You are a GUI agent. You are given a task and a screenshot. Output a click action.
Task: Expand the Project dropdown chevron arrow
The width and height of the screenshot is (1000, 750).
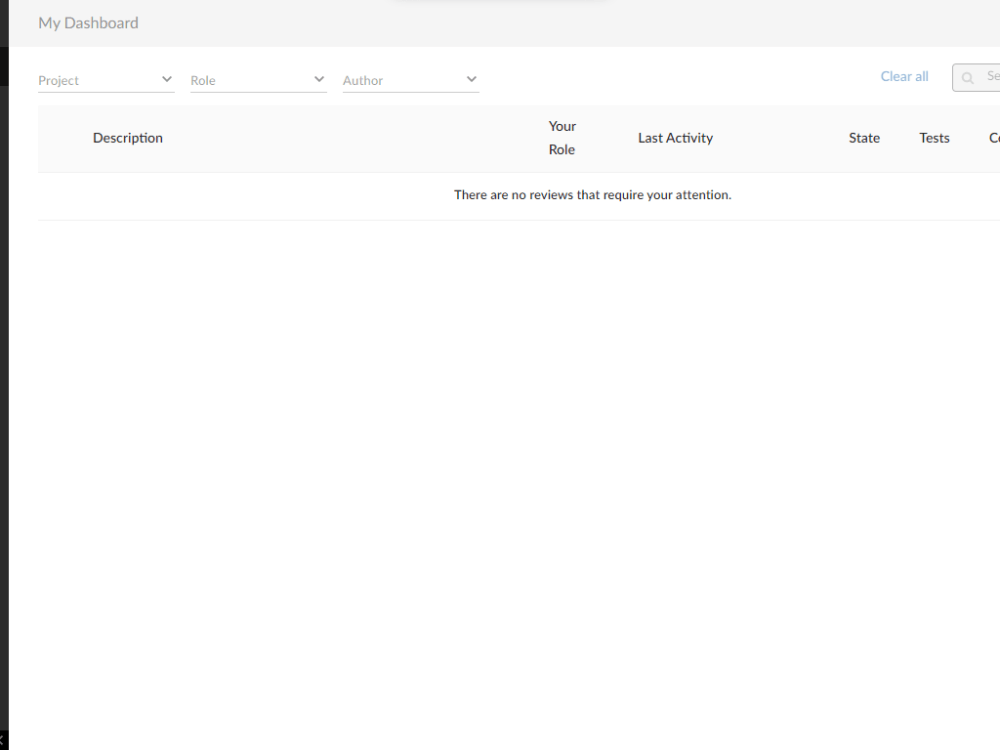coord(166,78)
